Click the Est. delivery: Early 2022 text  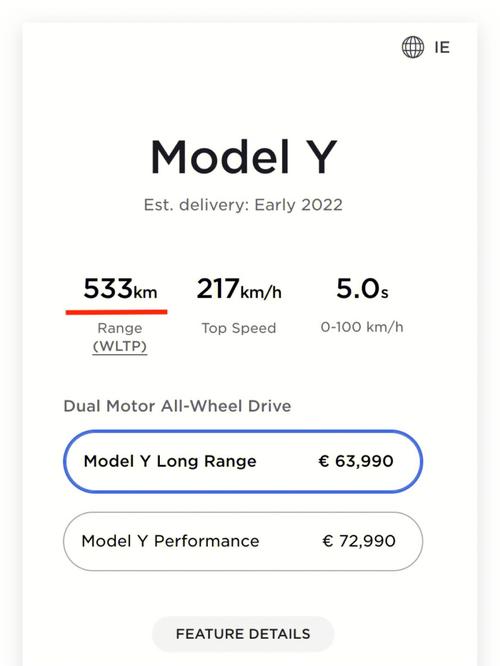coord(243,205)
